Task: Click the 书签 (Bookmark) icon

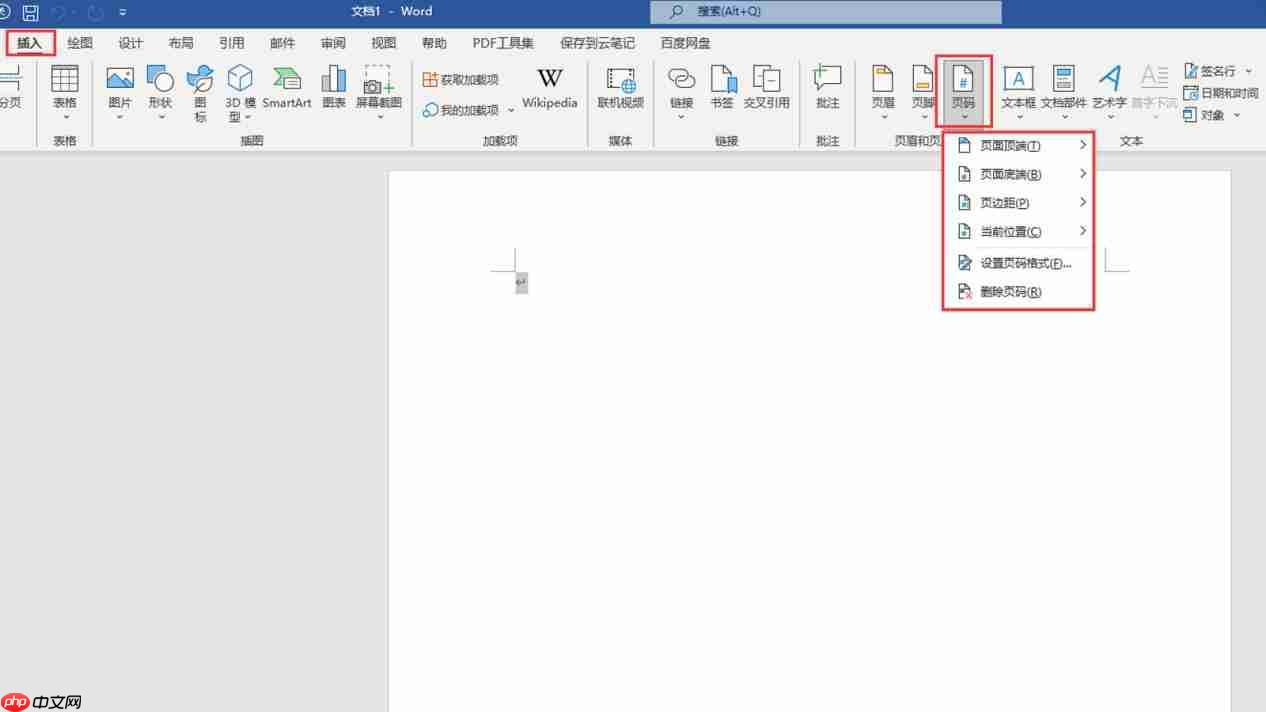Action: pyautogui.click(x=723, y=79)
